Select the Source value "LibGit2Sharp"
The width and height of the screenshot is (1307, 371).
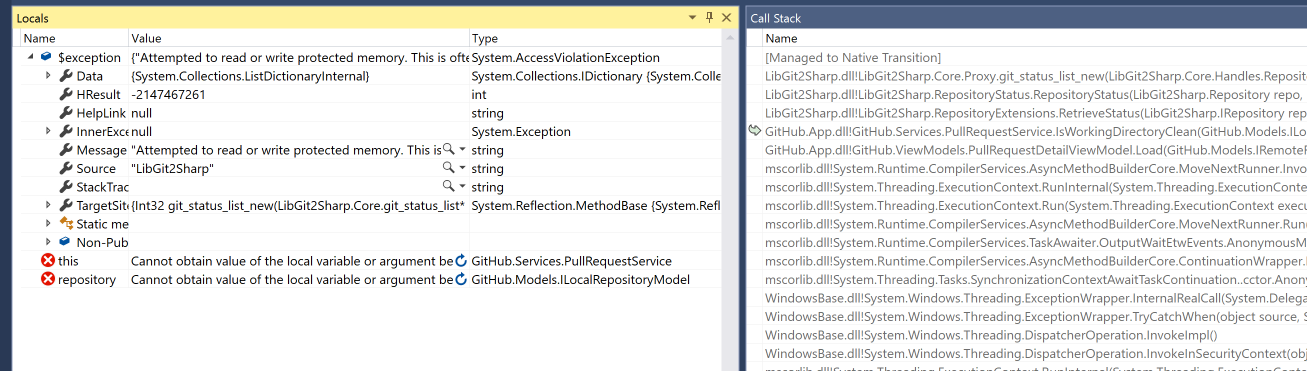click(x=172, y=169)
